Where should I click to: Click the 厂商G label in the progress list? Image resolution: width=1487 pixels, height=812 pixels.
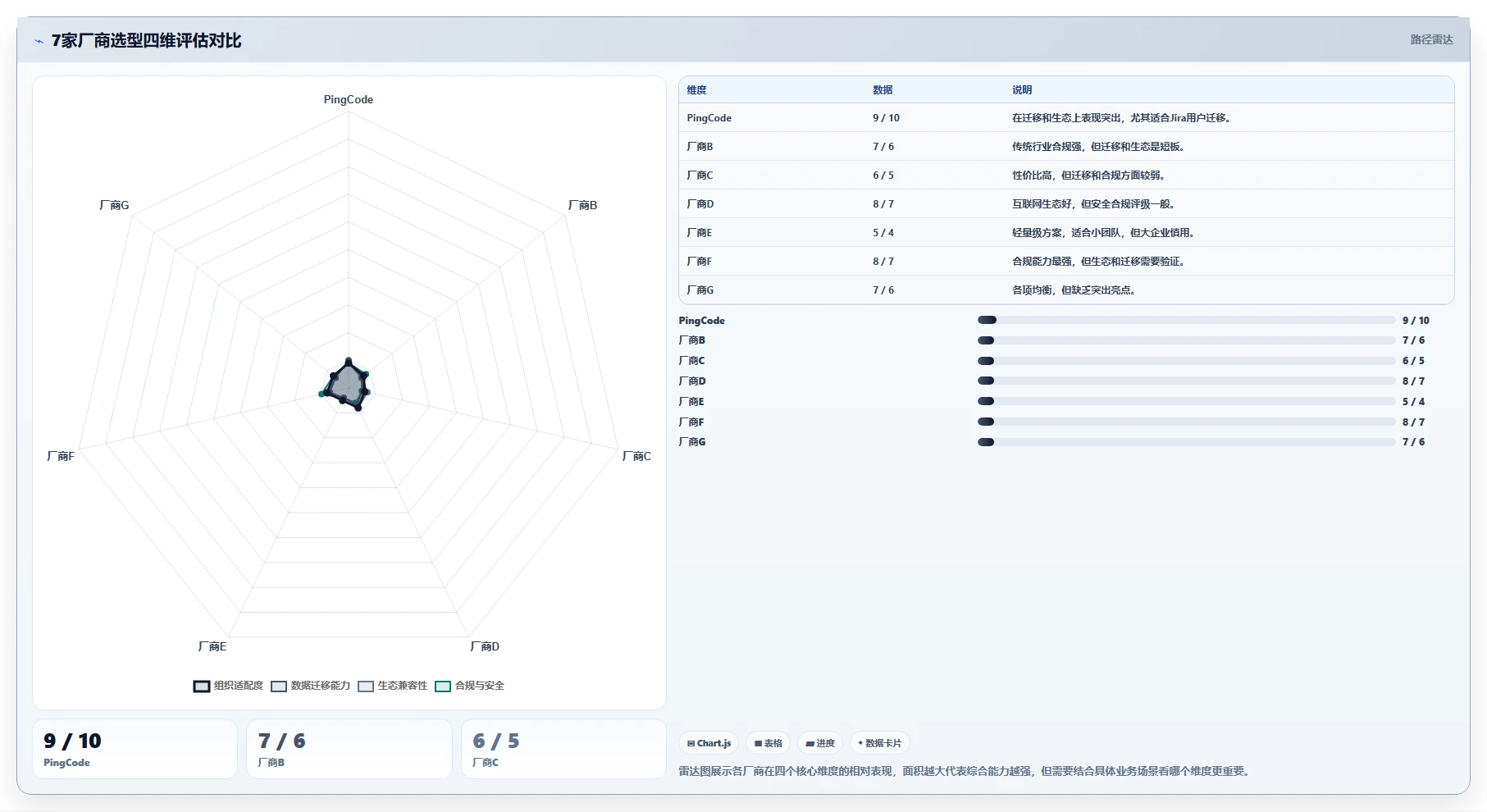(692, 442)
